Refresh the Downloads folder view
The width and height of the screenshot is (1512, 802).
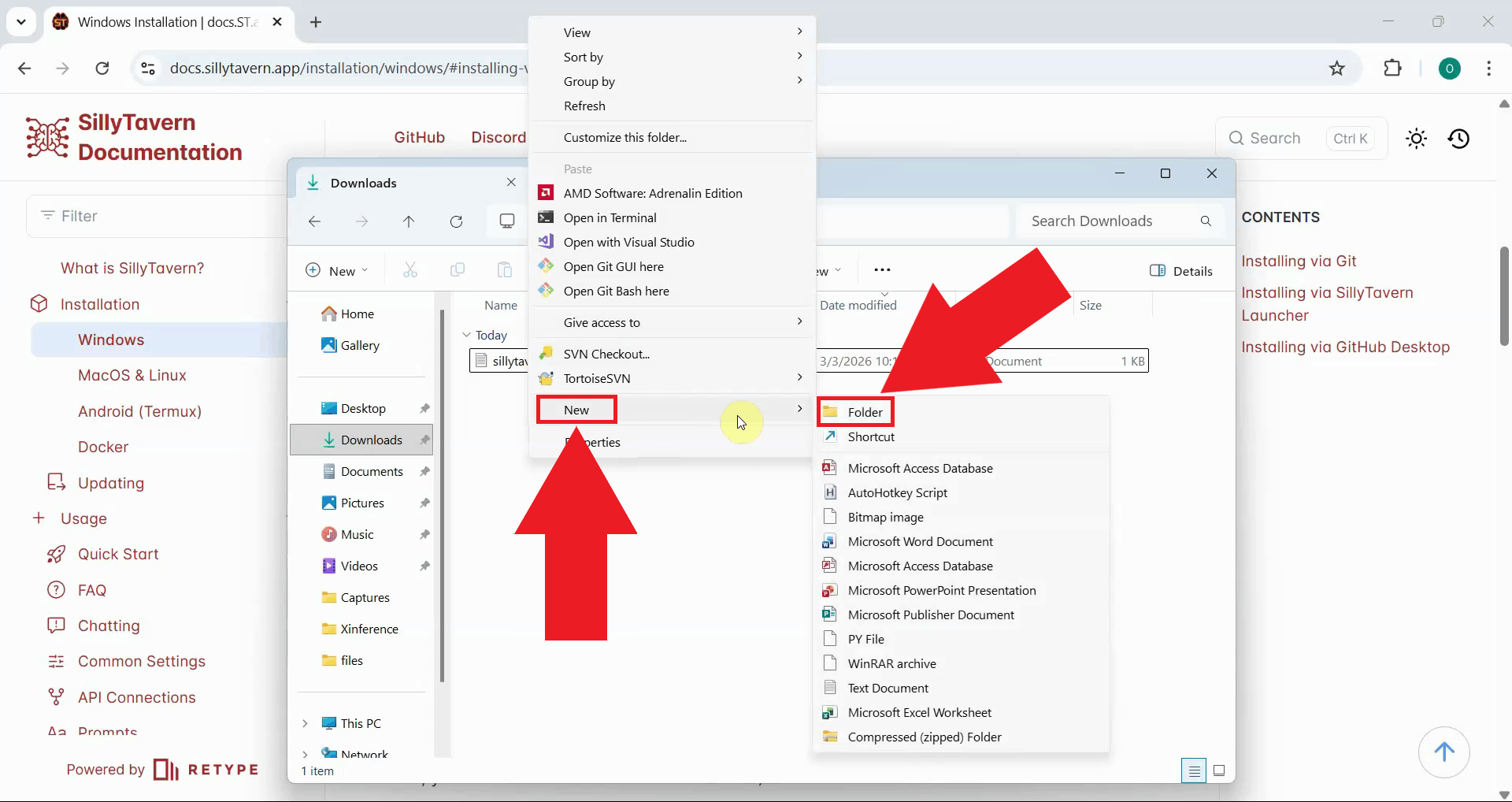[x=456, y=221]
